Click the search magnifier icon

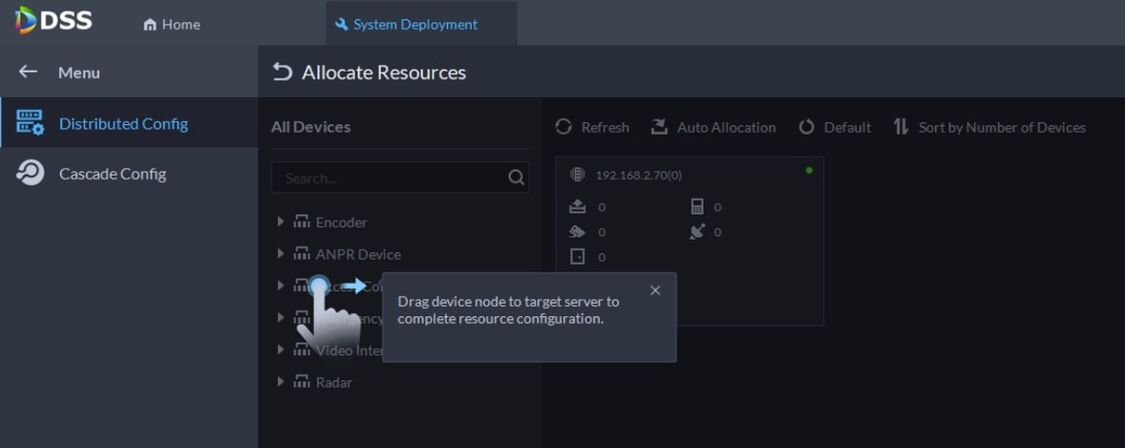(516, 178)
